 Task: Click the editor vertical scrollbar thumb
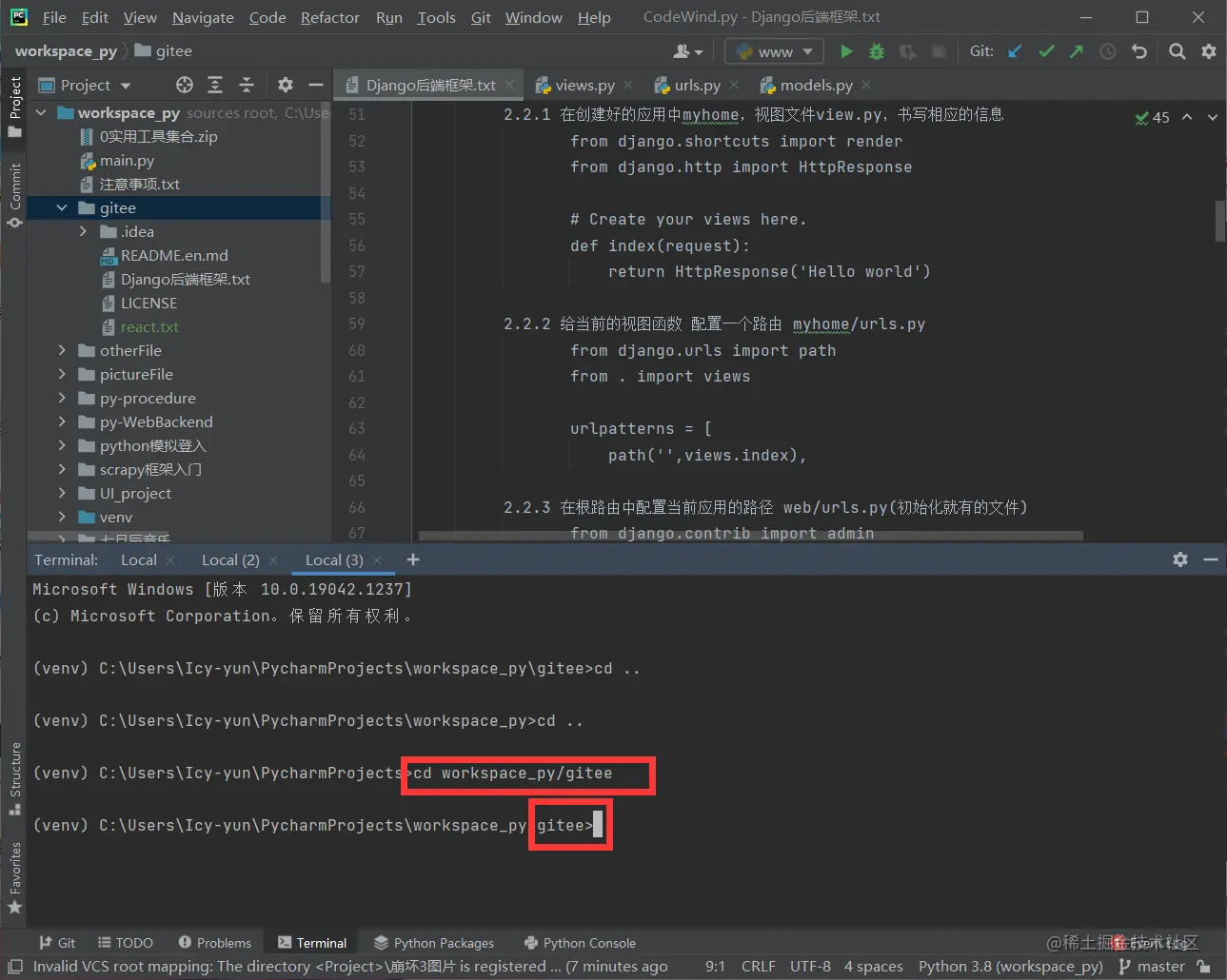pyautogui.click(x=1220, y=221)
